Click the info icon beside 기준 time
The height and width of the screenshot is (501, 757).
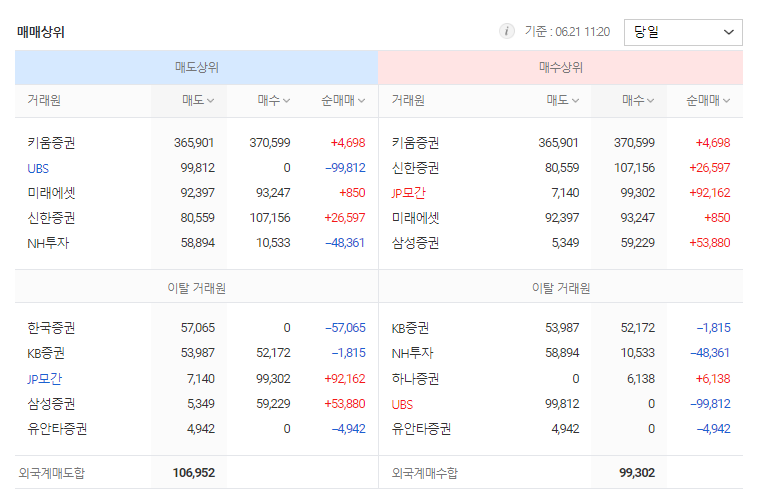(506, 32)
